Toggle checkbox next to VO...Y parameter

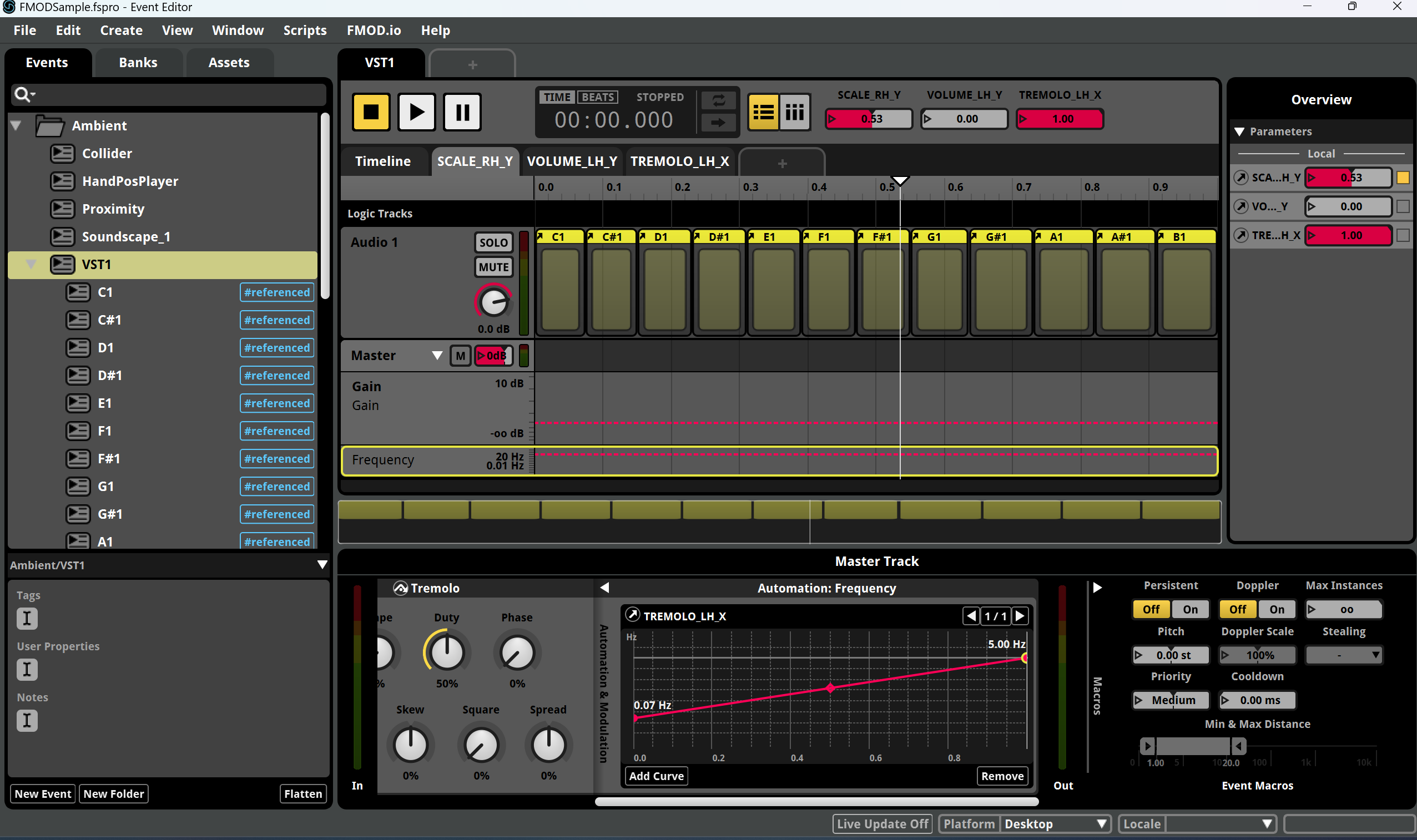(1403, 206)
